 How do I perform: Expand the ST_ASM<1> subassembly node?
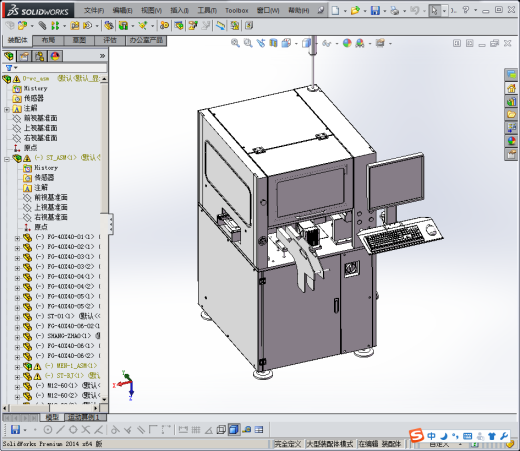pos(7,159)
